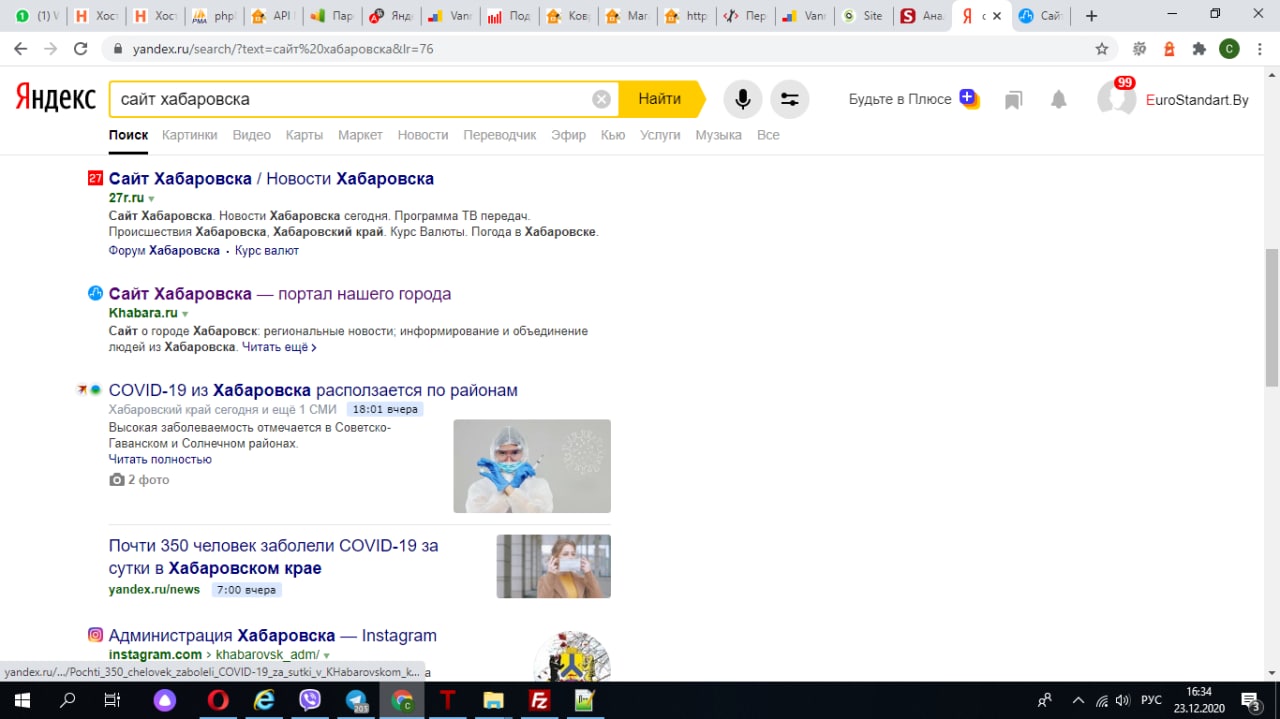This screenshot has height=719, width=1280.
Task: Click the Yandex logo
Action: [55, 98]
